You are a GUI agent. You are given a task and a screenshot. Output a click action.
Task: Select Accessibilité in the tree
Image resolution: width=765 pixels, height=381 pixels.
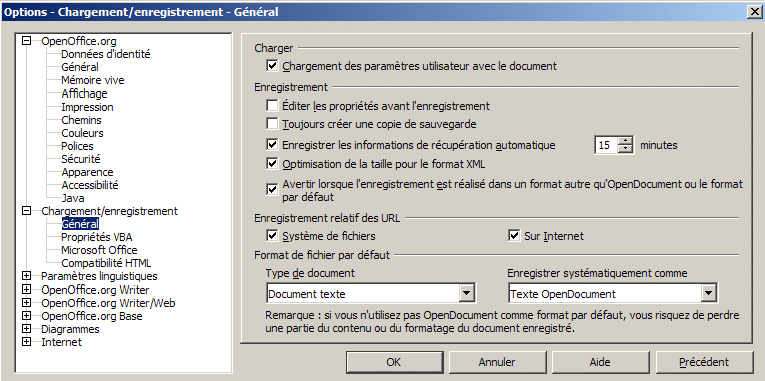[89, 185]
